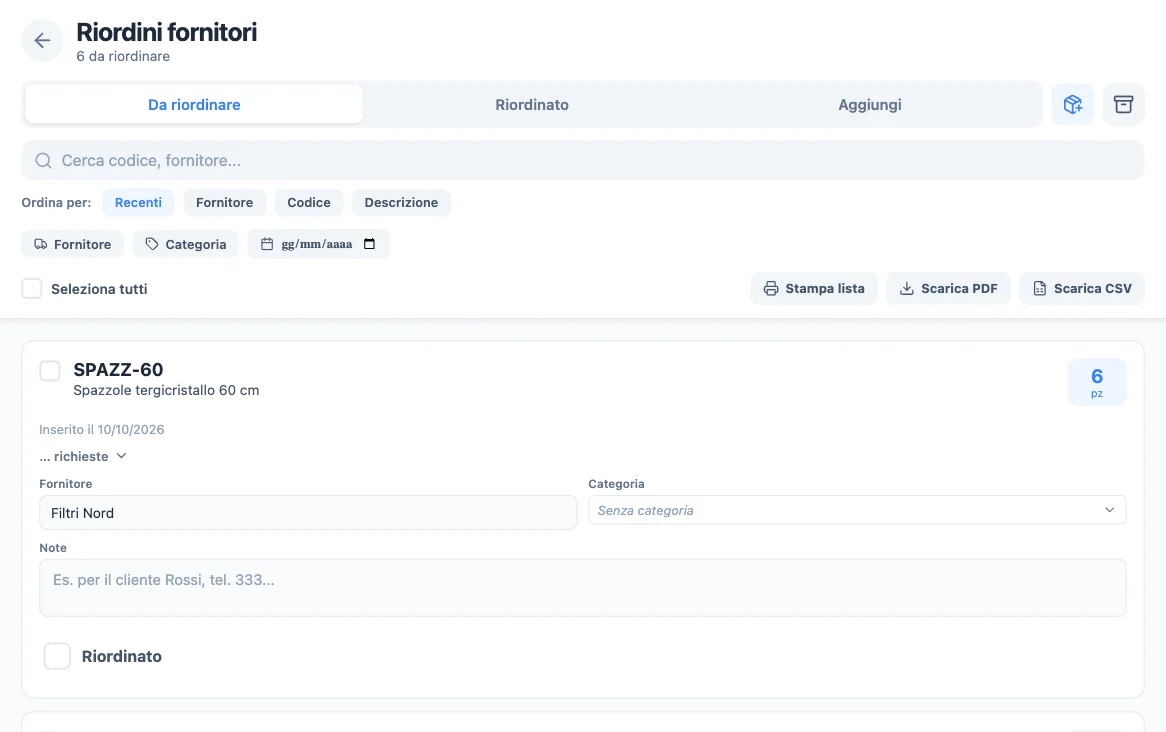Open the Categoria filter chip
Image resolution: width=1166 pixels, height=732 pixels.
pos(185,244)
